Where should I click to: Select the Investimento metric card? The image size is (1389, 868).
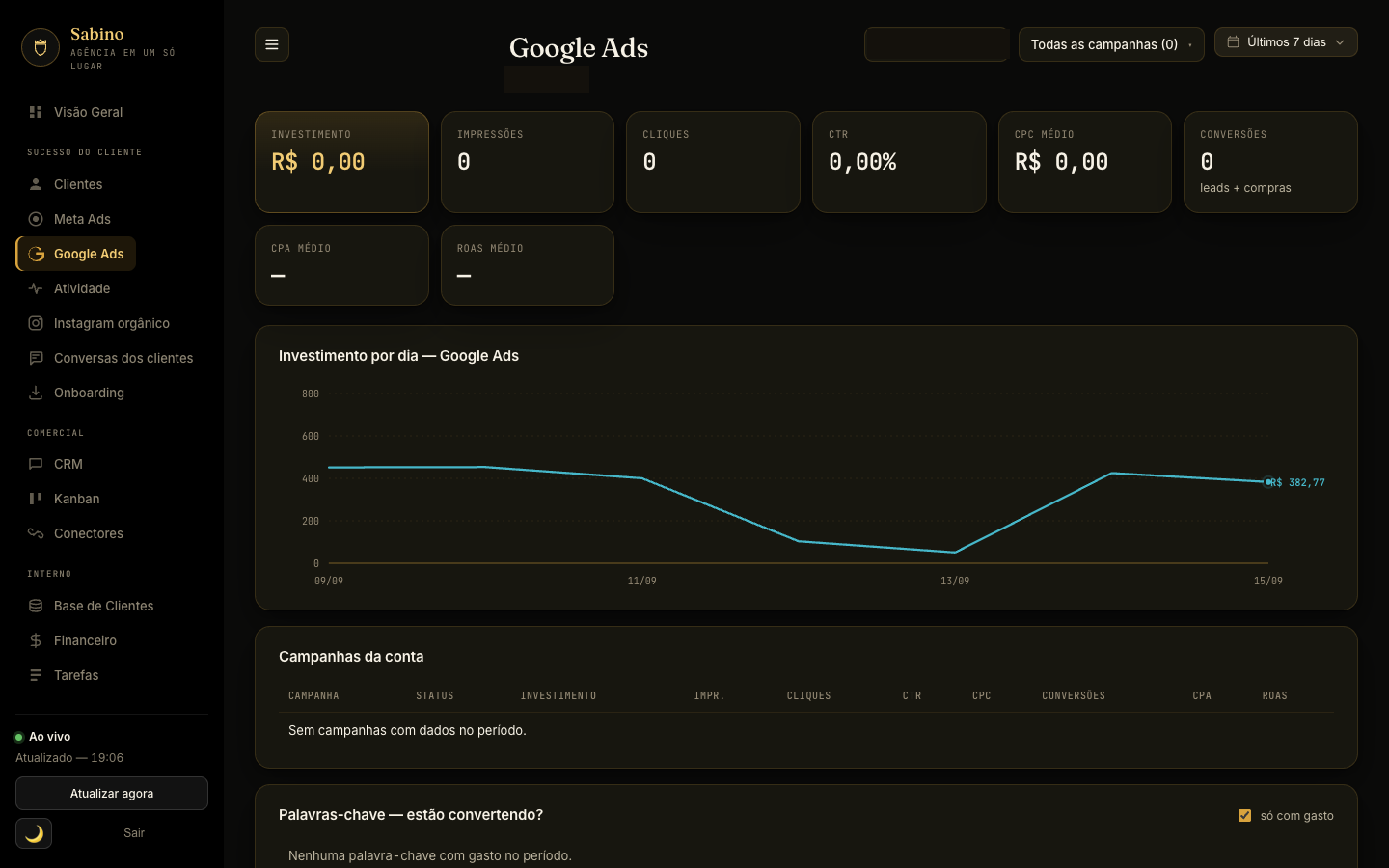(341, 162)
